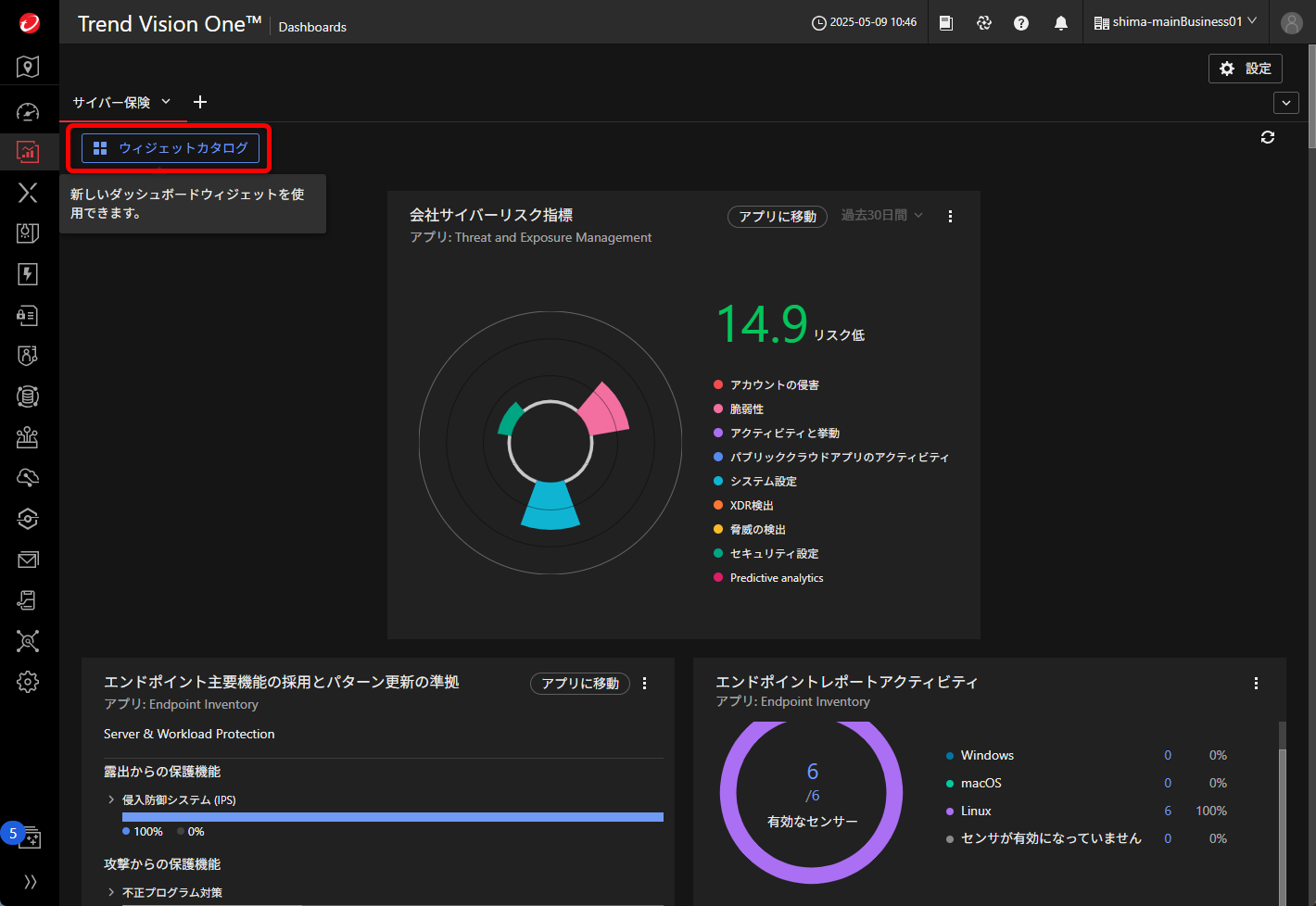Open more options on エンドポイント主要機能 widget

pyautogui.click(x=645, y=683)
